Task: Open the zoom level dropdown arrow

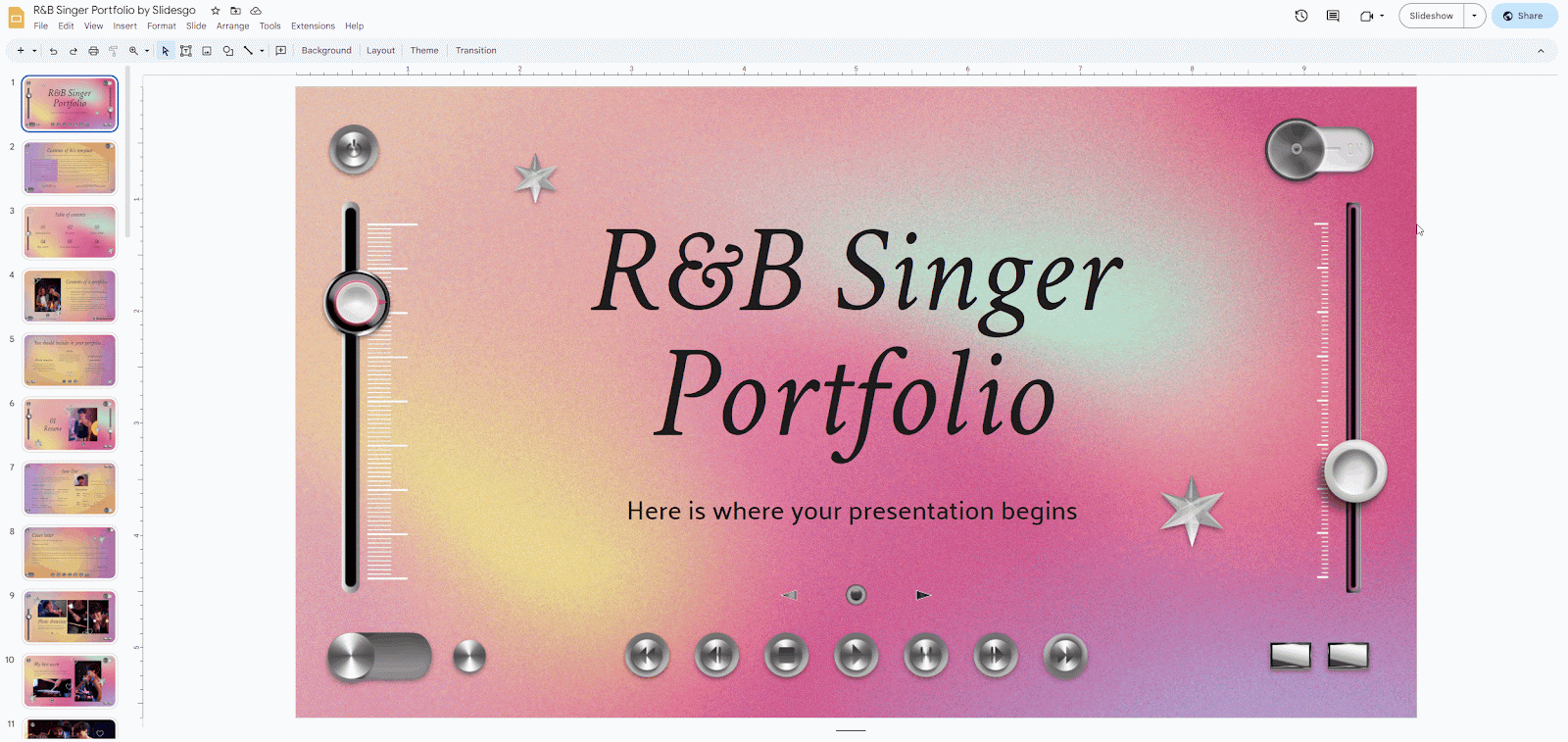Action: pyautogui.click(x=147, y=51)
